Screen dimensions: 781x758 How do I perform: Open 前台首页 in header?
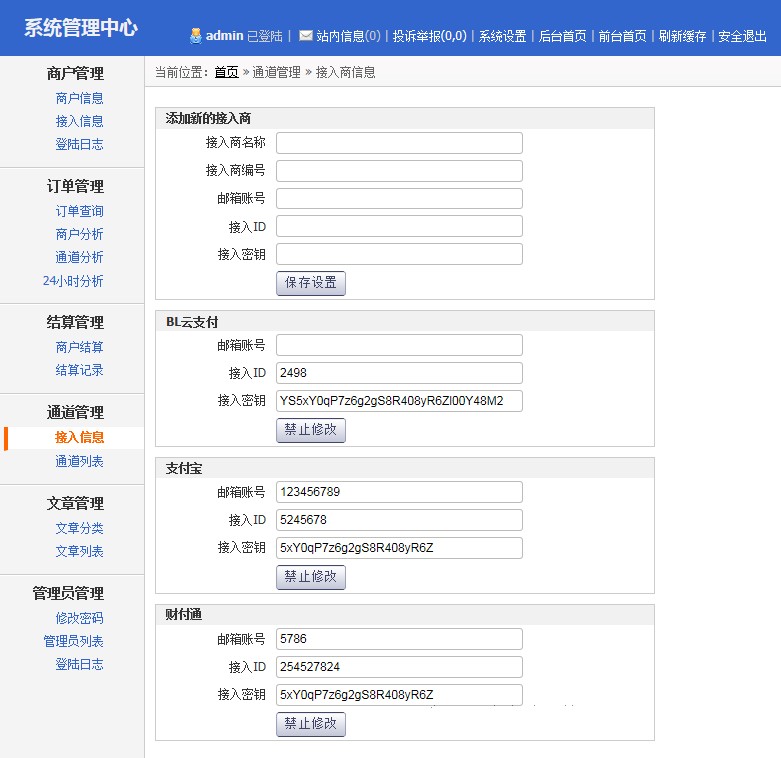coord(622,36)
